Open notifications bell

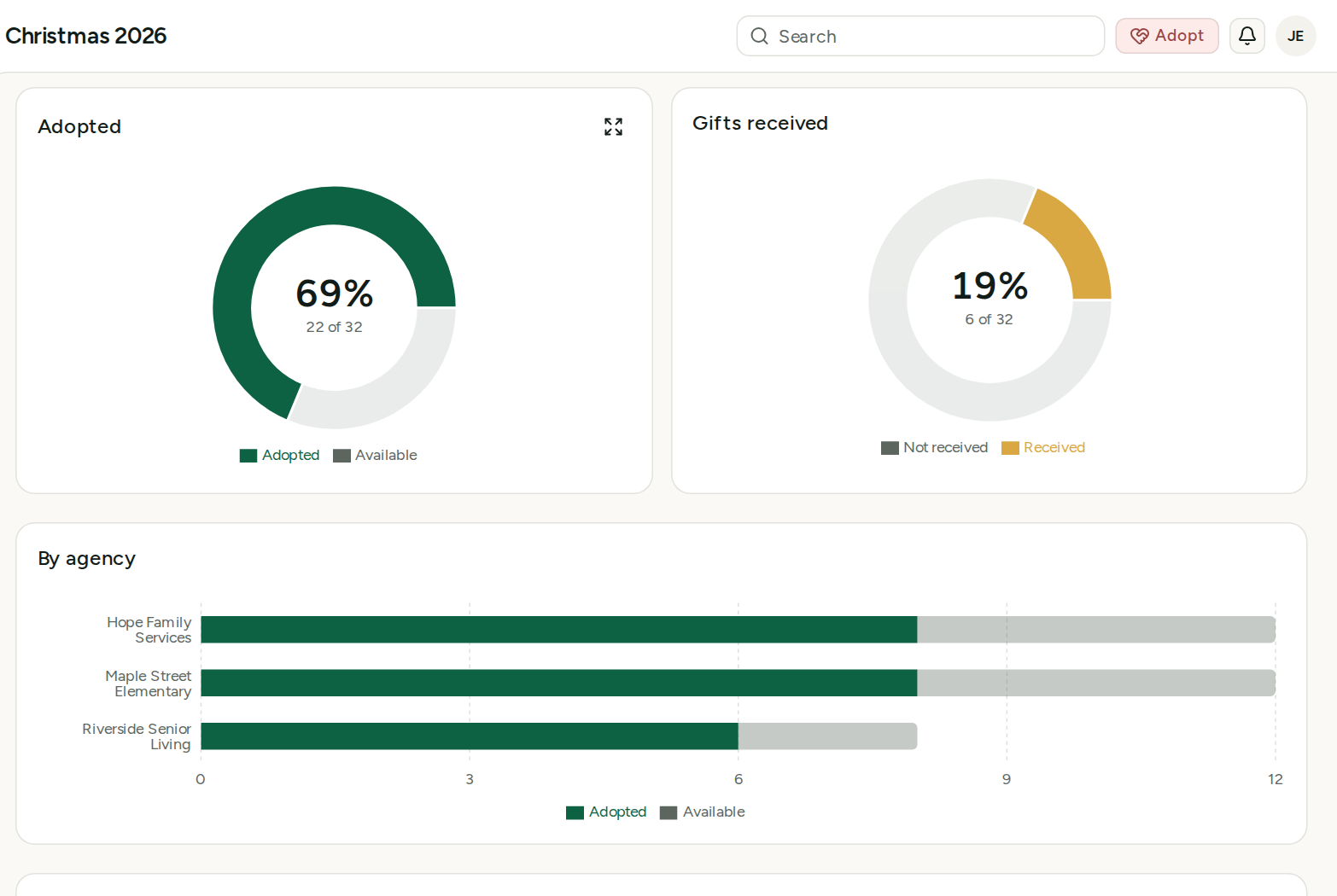(1247, 36)
